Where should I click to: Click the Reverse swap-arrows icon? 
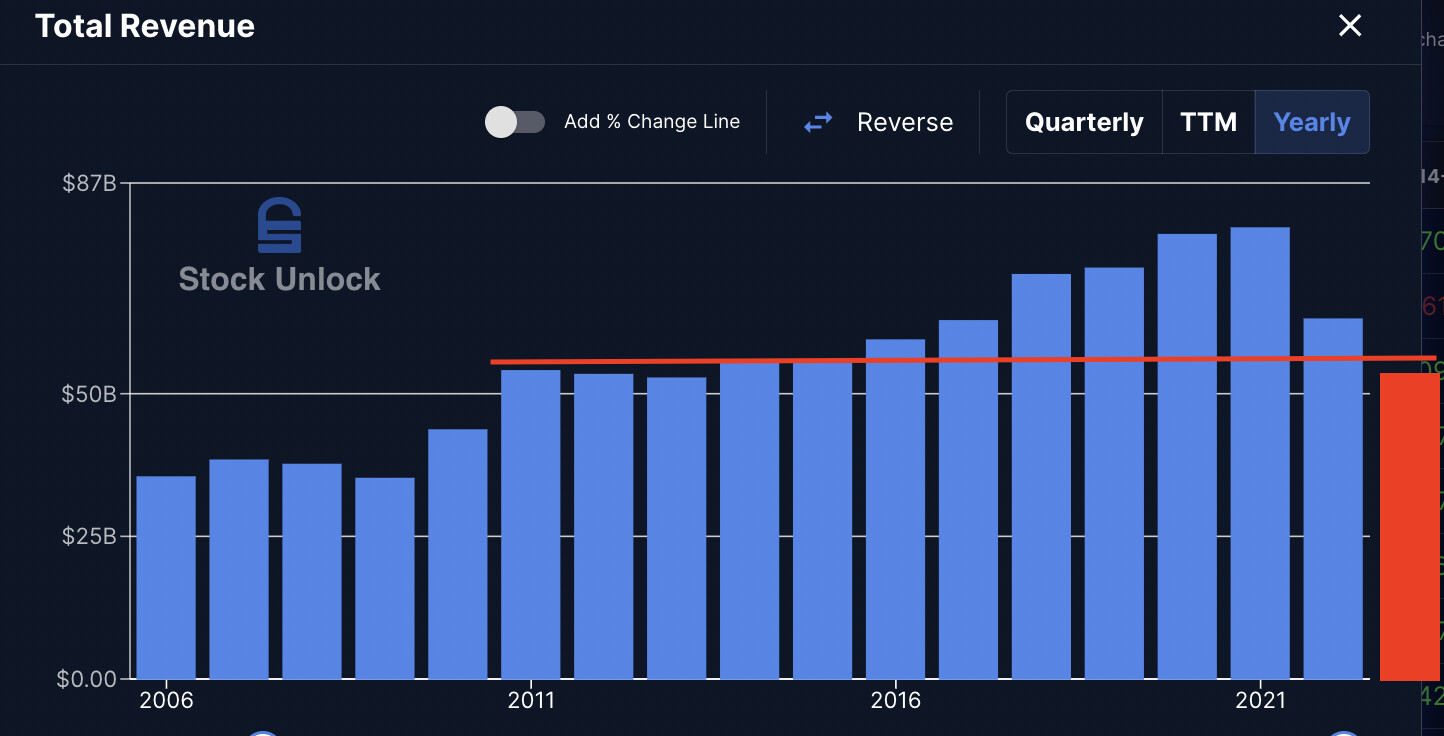point(818,123)
